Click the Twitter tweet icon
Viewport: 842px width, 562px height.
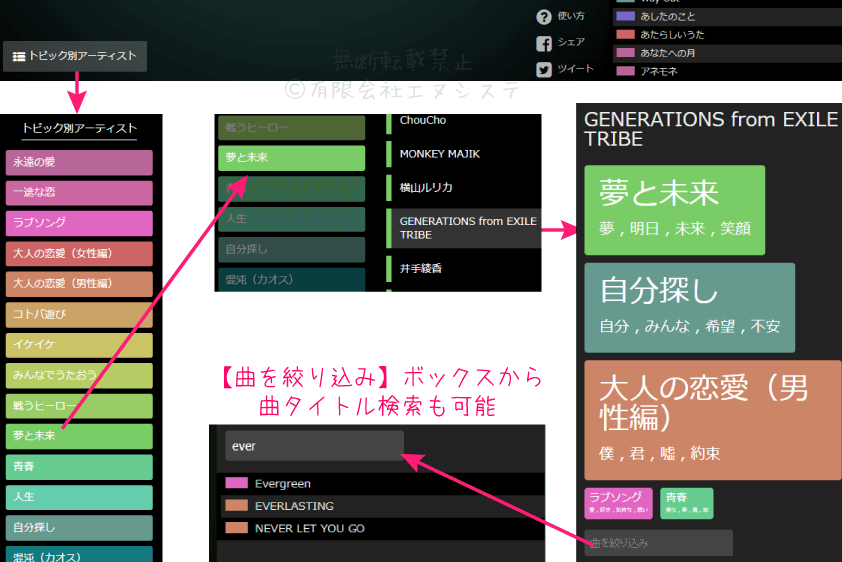click(x=543, y=70)
